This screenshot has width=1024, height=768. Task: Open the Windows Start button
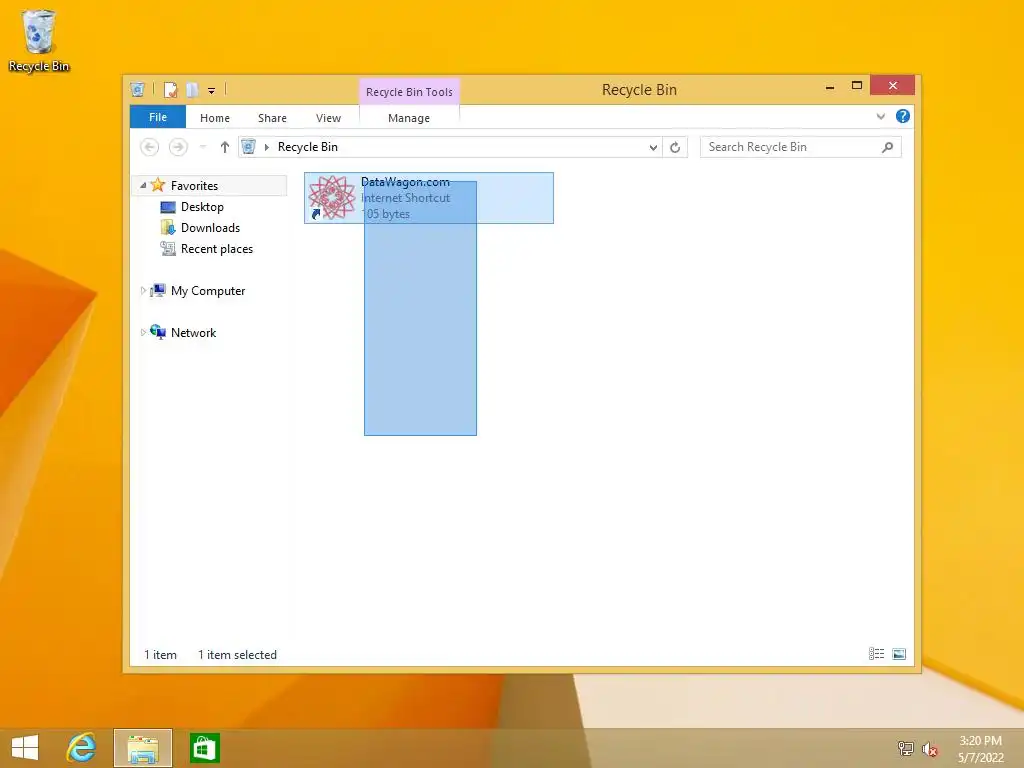[x=25, y=747]
